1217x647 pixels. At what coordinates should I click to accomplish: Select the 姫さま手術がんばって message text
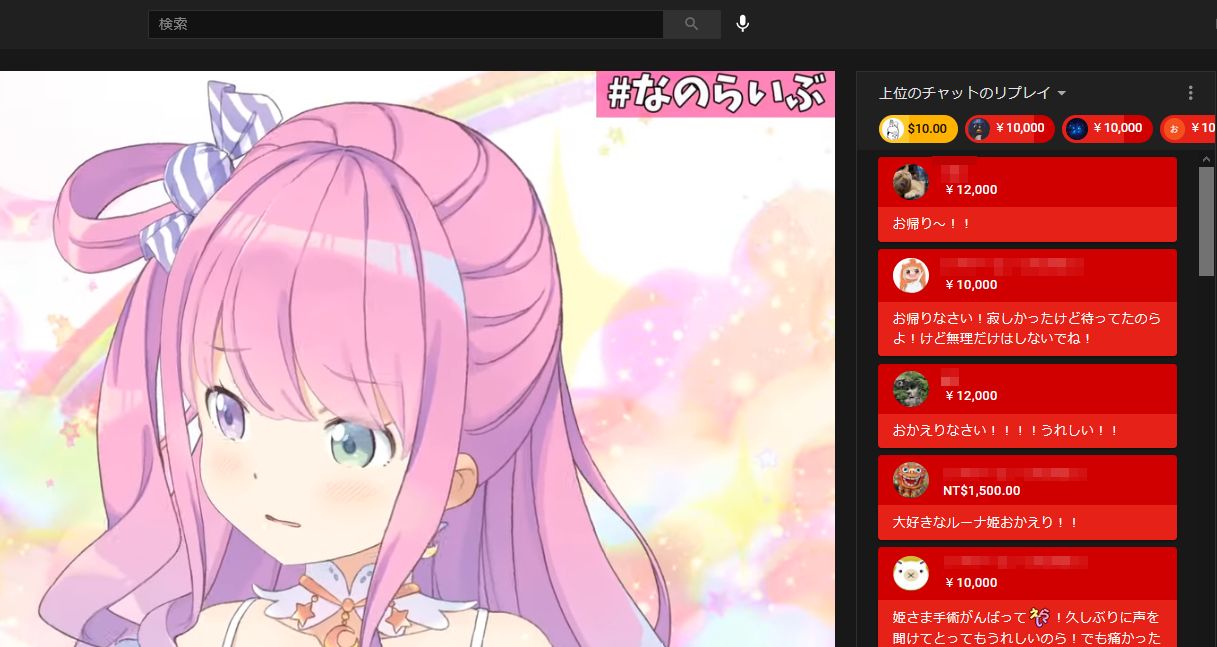click(x=1026, y=627)
